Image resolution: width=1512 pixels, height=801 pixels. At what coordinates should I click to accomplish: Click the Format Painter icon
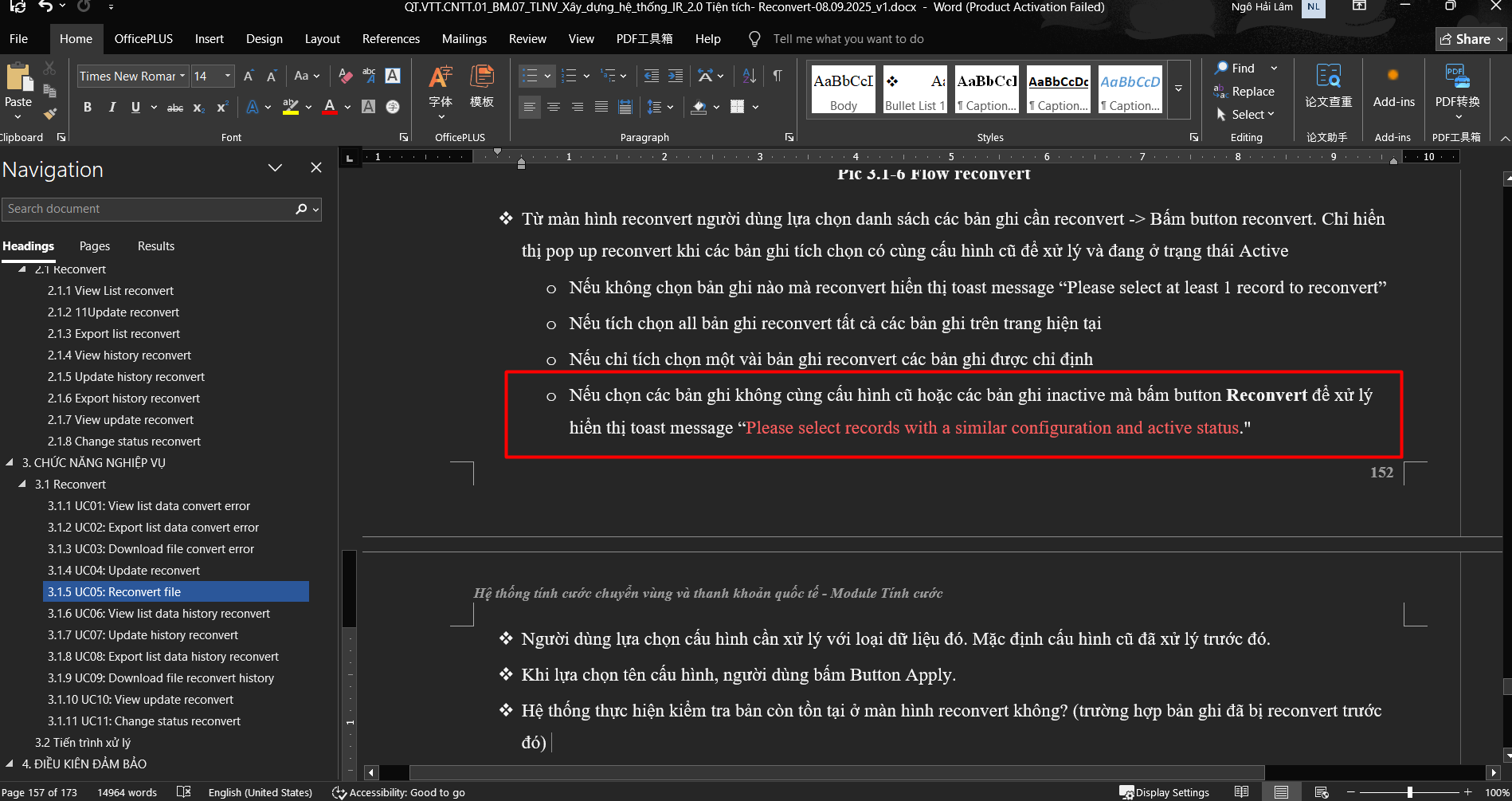click(x=50, y=114)
